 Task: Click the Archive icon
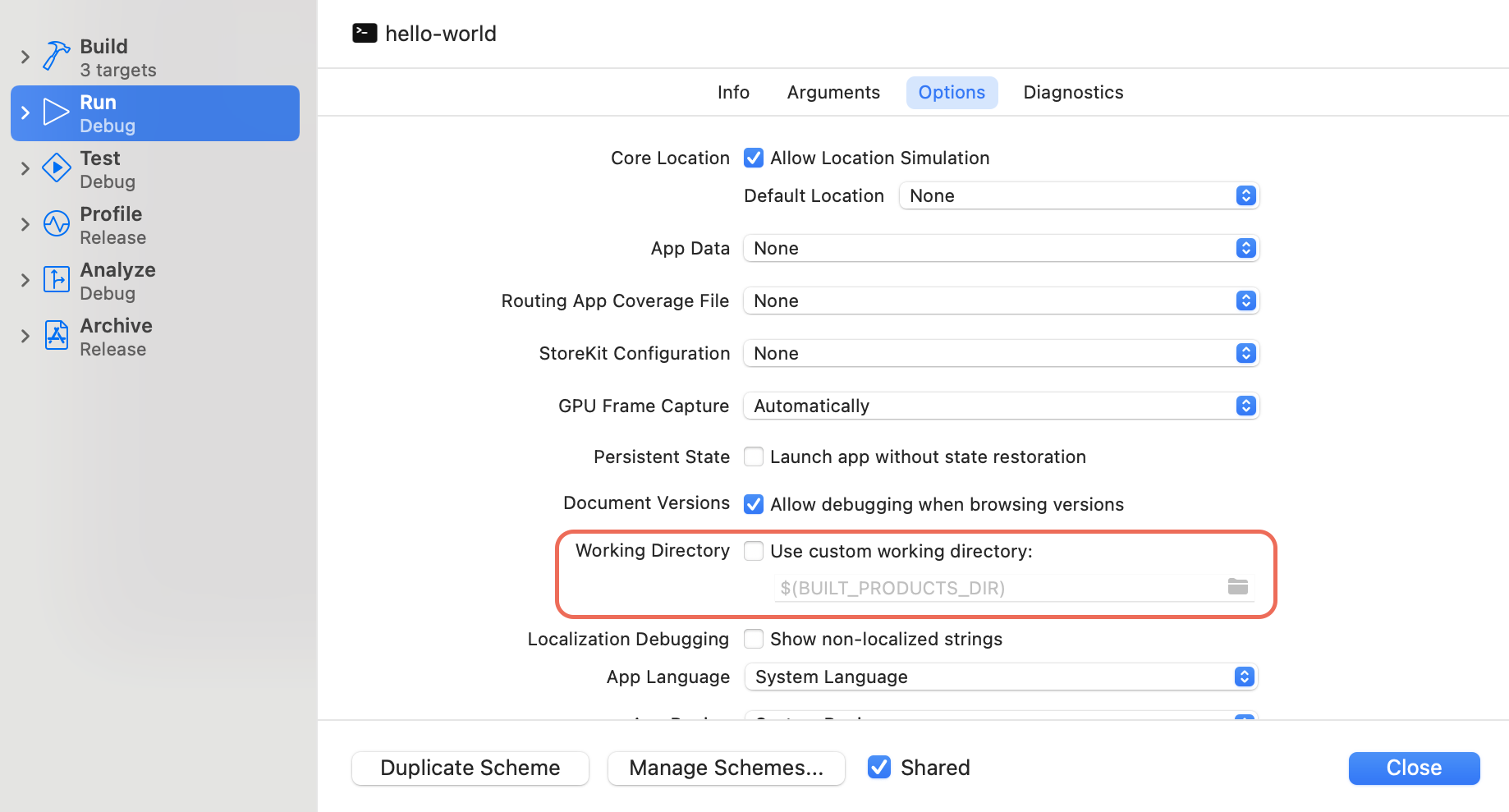(x=55, y=335)
